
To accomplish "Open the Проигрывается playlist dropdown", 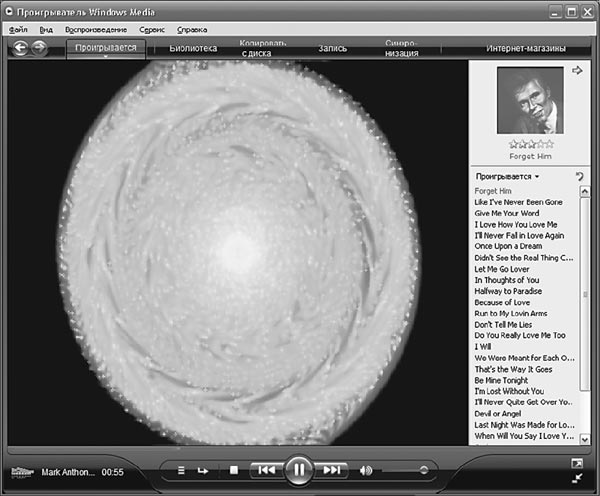I will pos(507,176).
